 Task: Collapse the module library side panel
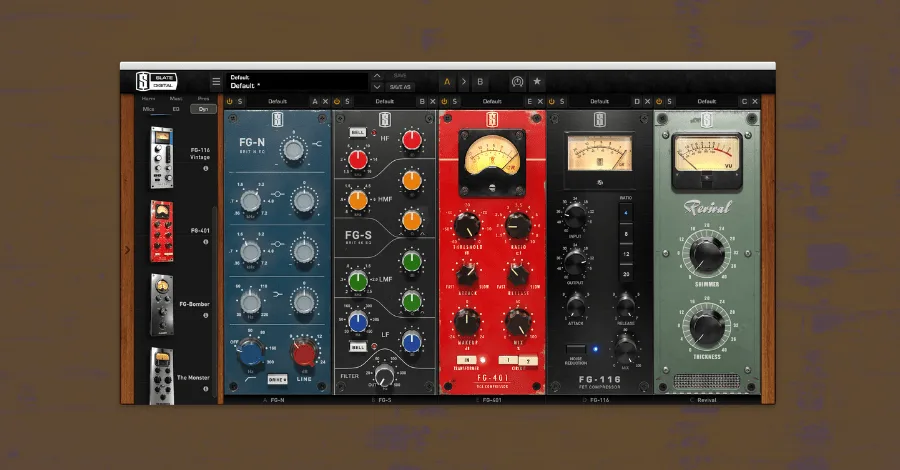click(x=127, y=250)
